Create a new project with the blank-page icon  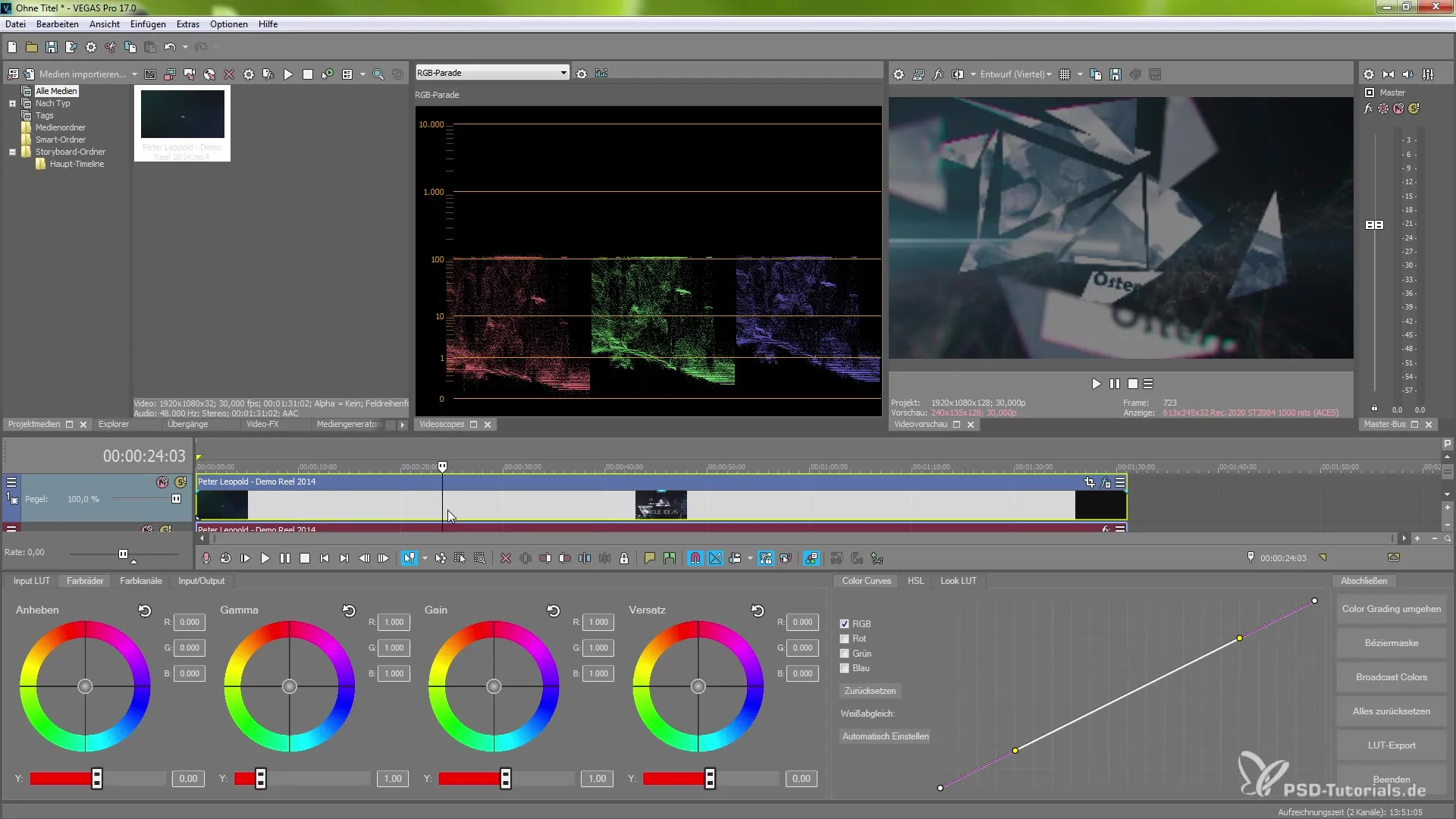(x=11, y=47)
